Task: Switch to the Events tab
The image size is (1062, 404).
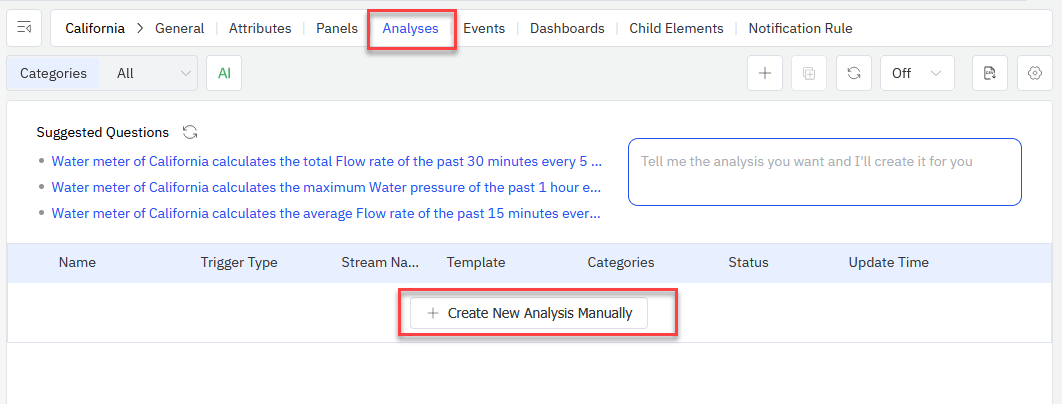Action: pos(484,28)
